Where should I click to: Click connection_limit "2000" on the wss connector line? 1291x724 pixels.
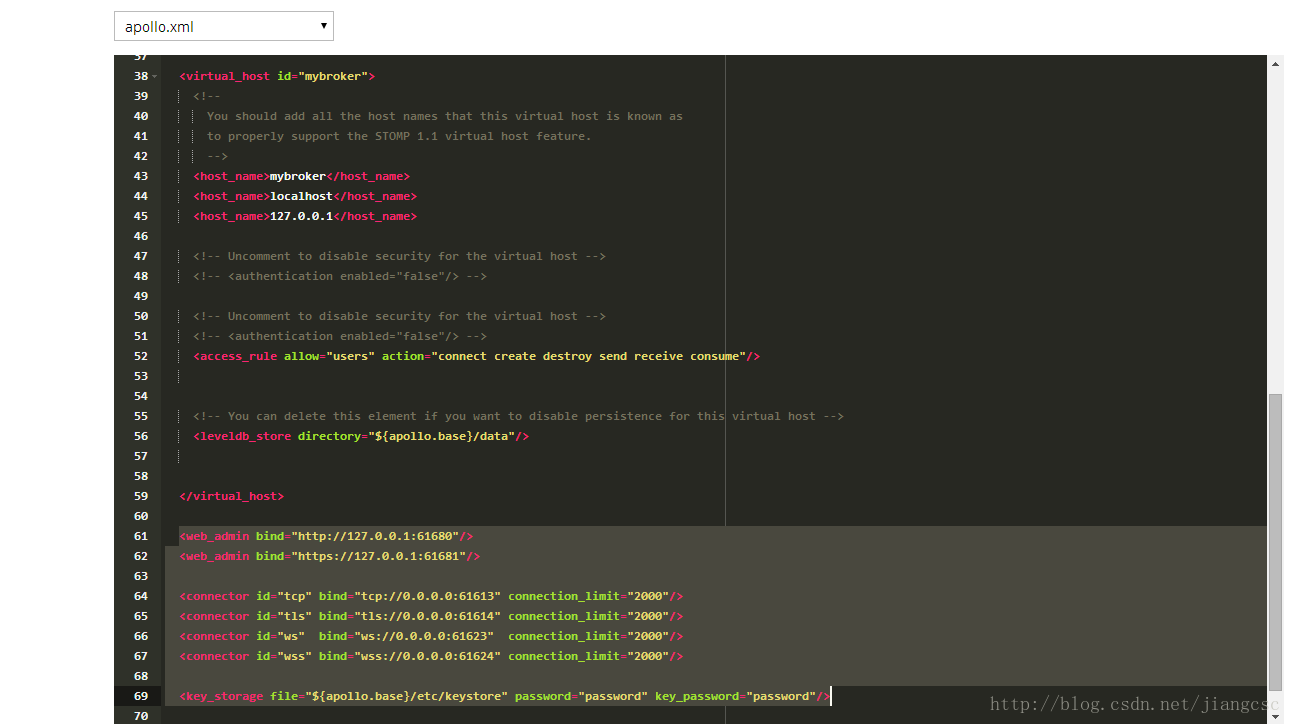tap(648, 656)
